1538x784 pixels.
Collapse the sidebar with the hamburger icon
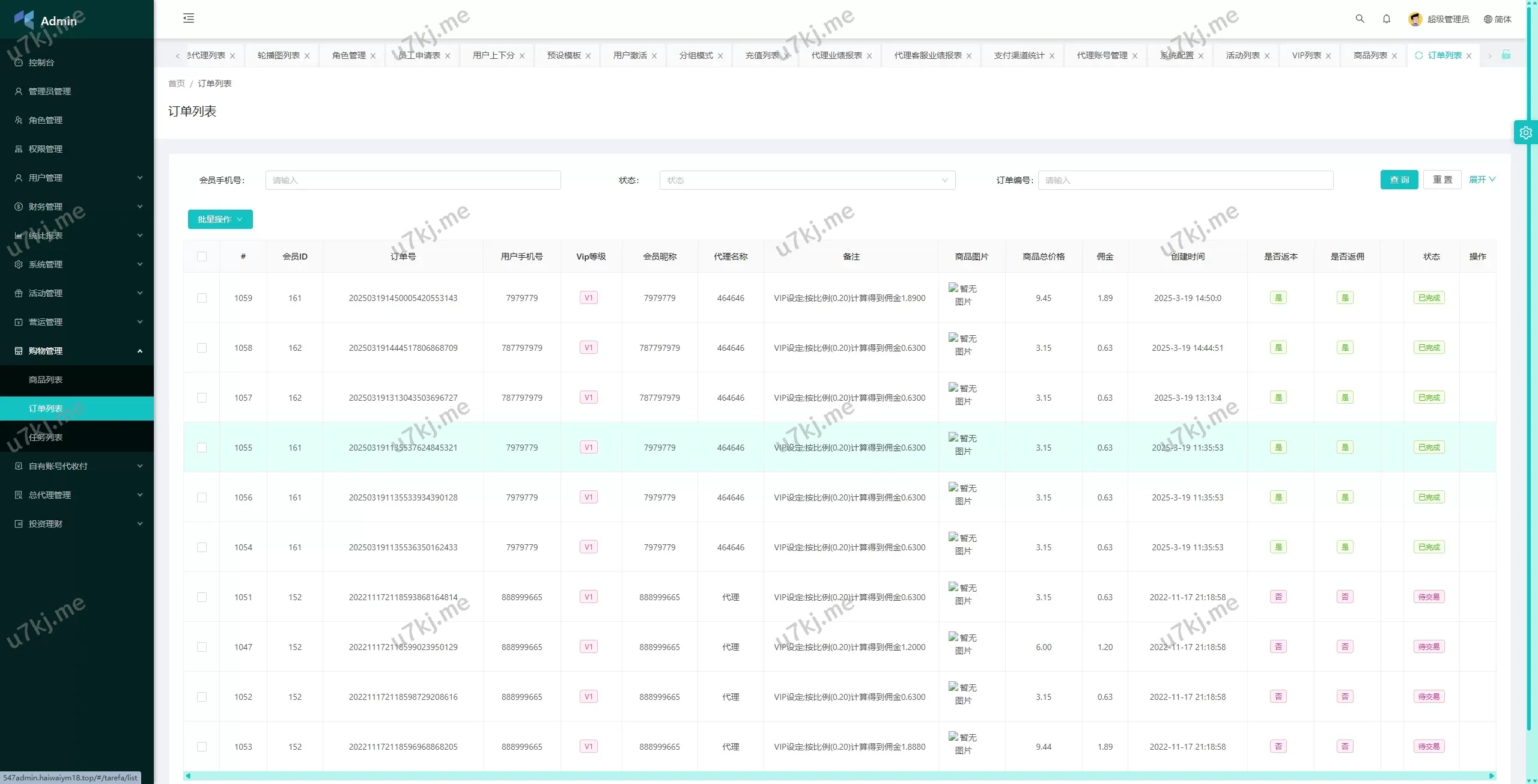[189, 18]
